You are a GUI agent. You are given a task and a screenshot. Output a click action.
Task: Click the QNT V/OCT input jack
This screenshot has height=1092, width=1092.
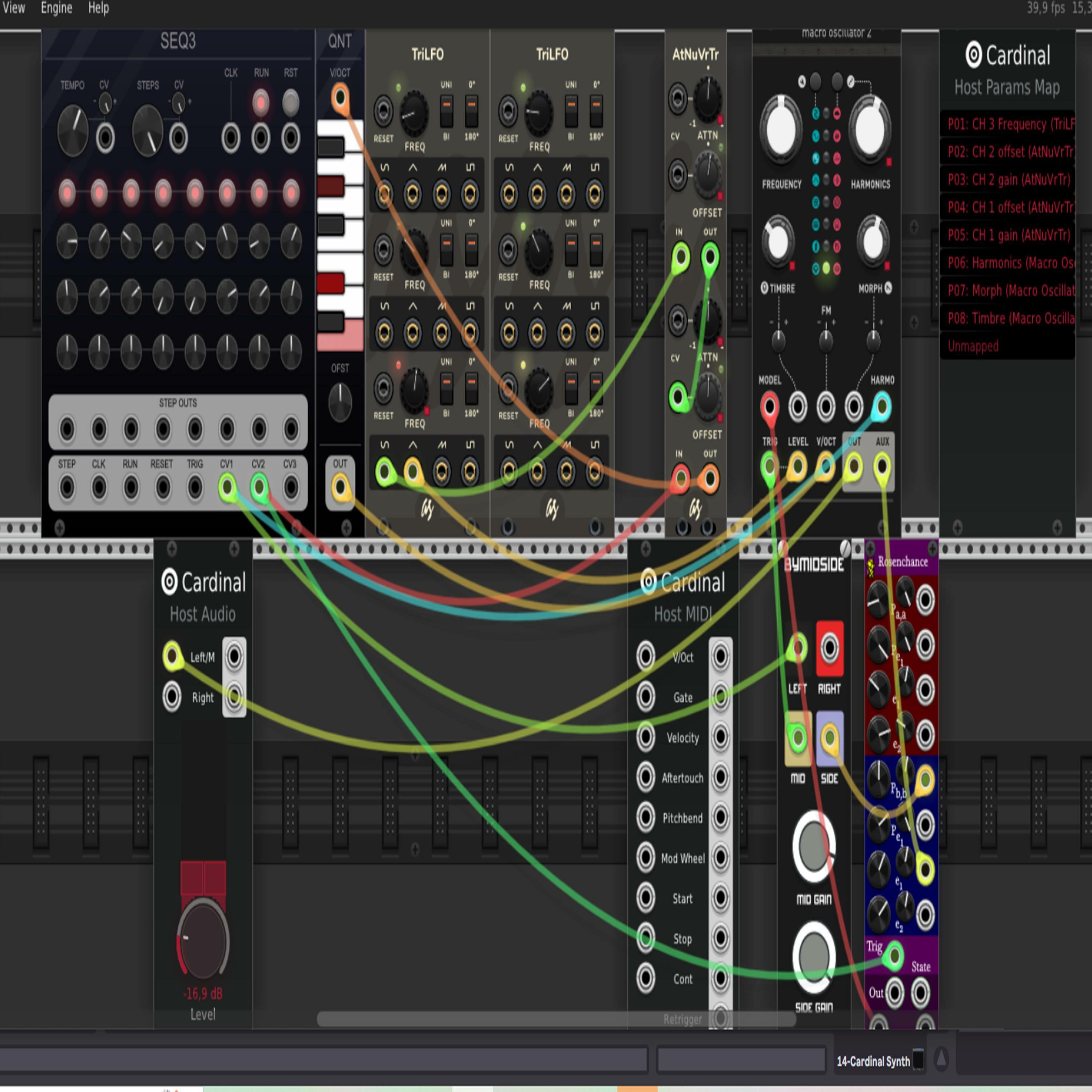coord(340,97)
